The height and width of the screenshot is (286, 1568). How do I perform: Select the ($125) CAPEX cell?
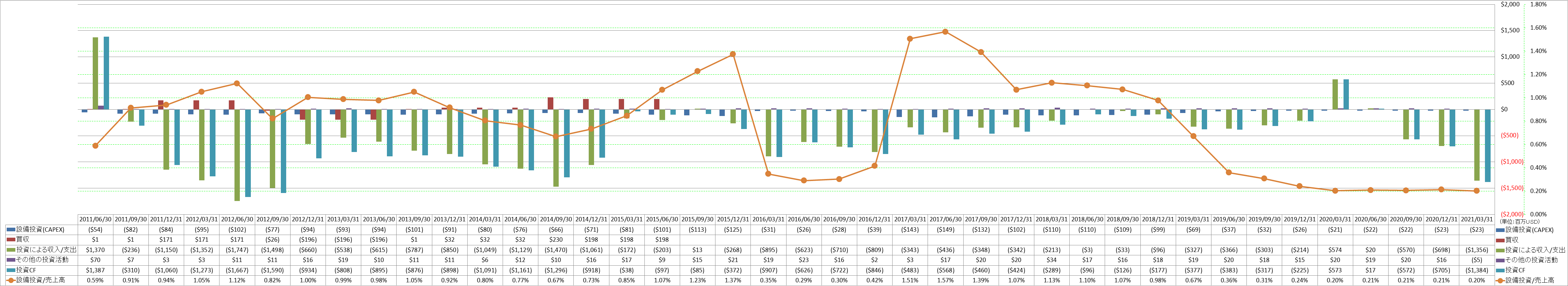click(733, 230)
